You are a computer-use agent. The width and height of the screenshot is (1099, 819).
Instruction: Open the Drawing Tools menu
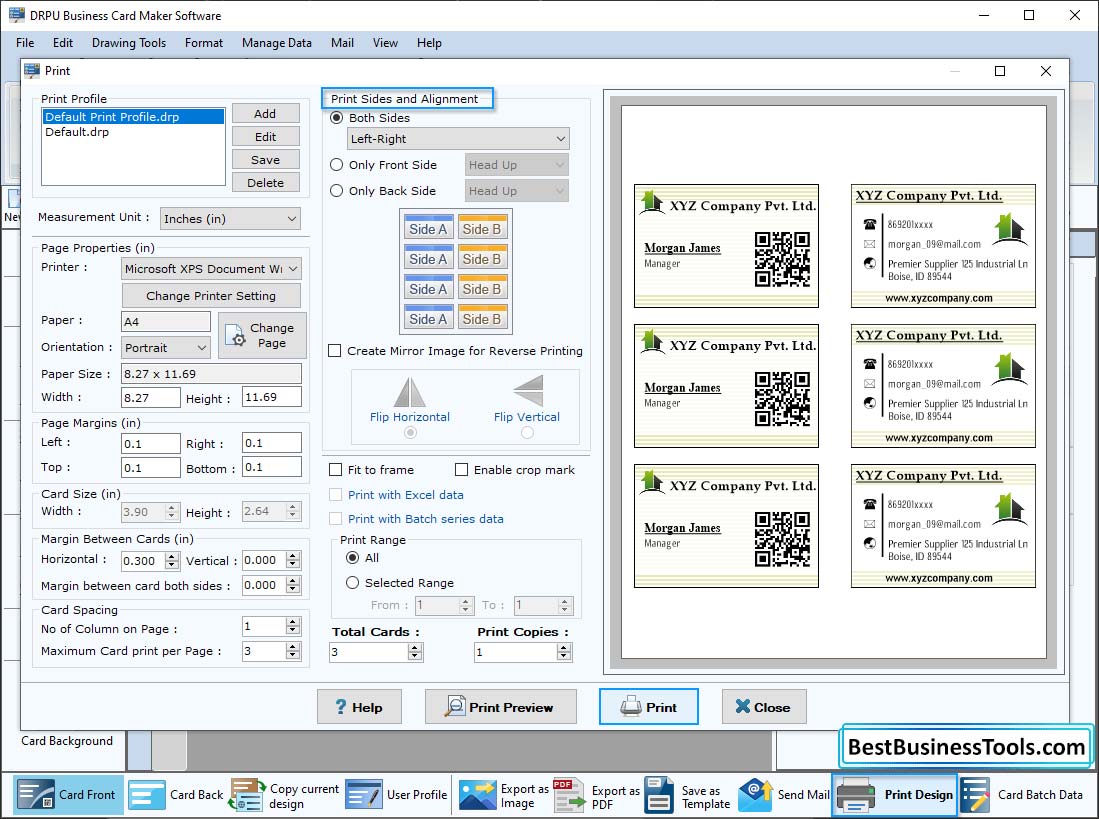pos(129,43)
